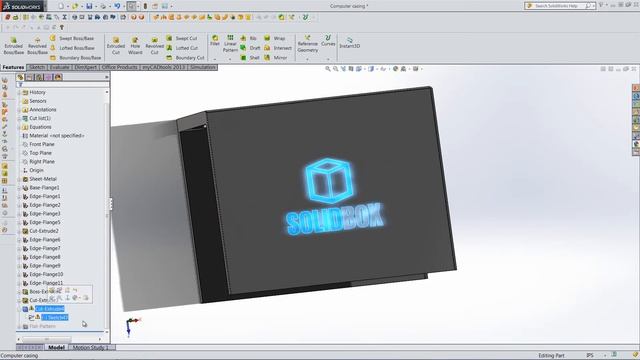Switch to the myCADtools 2013 tab
The height and width of the screenshot is (360, 640).
(x=164, y=67)
